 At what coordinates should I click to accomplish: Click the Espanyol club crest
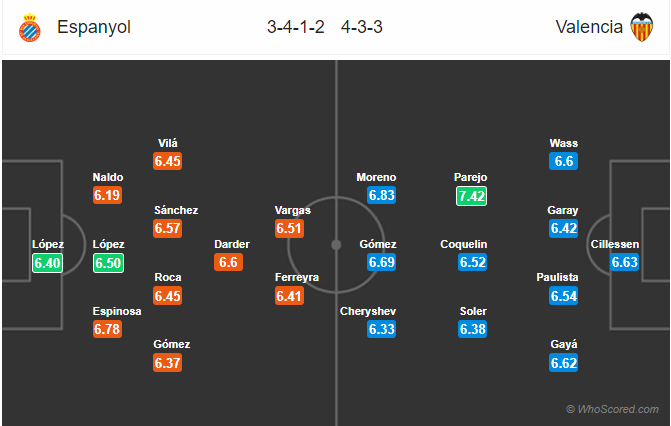click(30, 27)
